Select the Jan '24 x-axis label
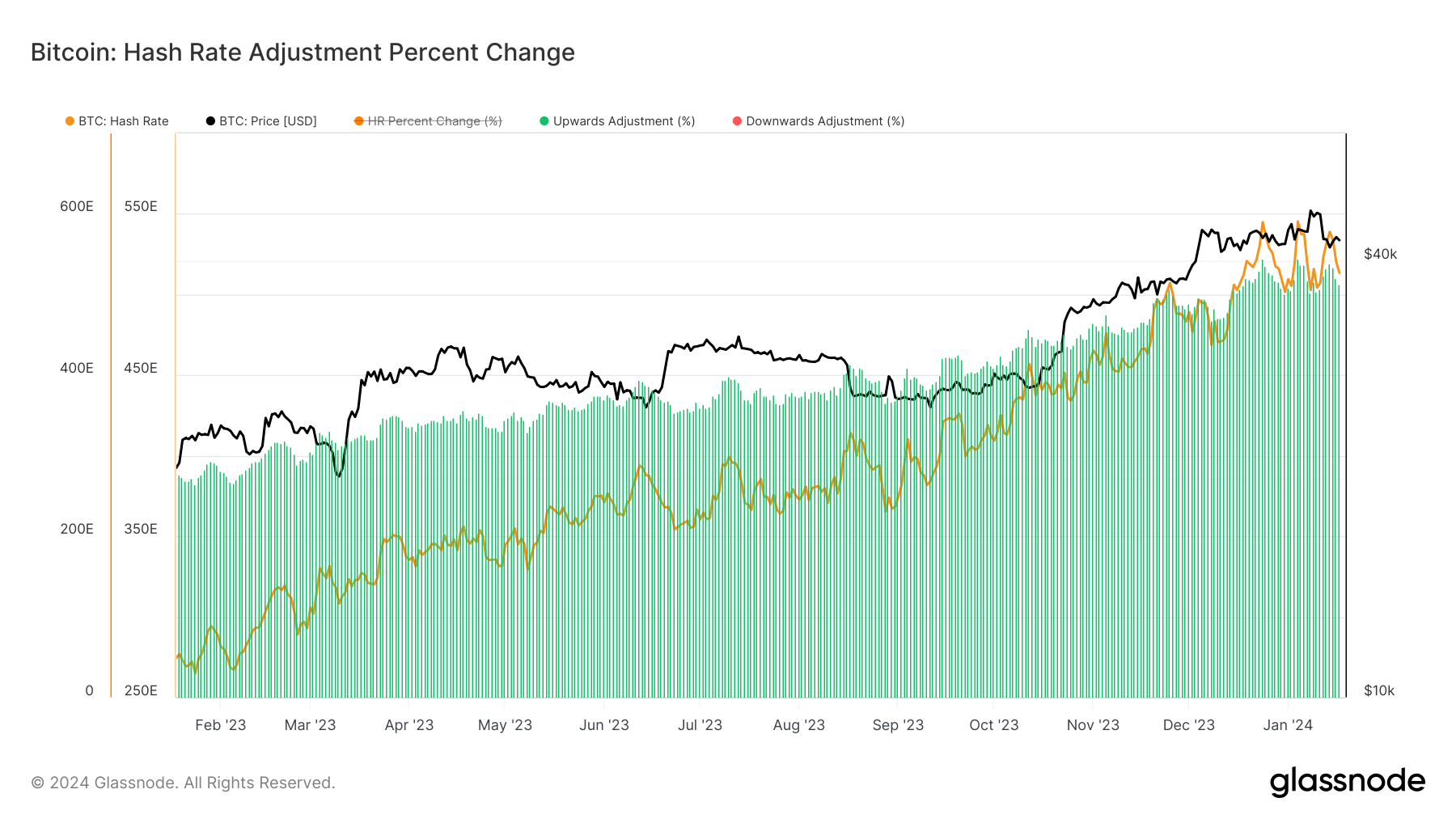The height and width of the screenshot is (819, 1456). 1288,725
